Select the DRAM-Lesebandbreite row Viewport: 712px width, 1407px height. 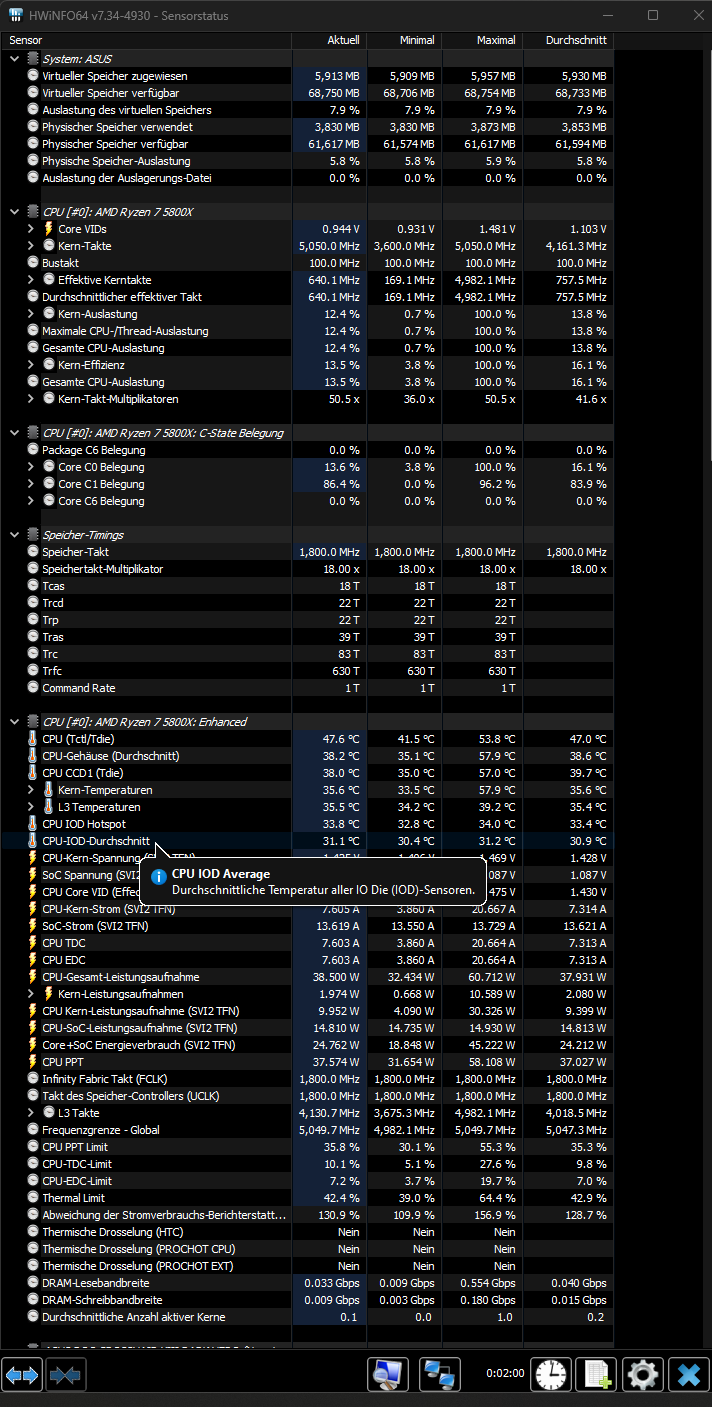pyautogui.click(x=306, y=1283)
